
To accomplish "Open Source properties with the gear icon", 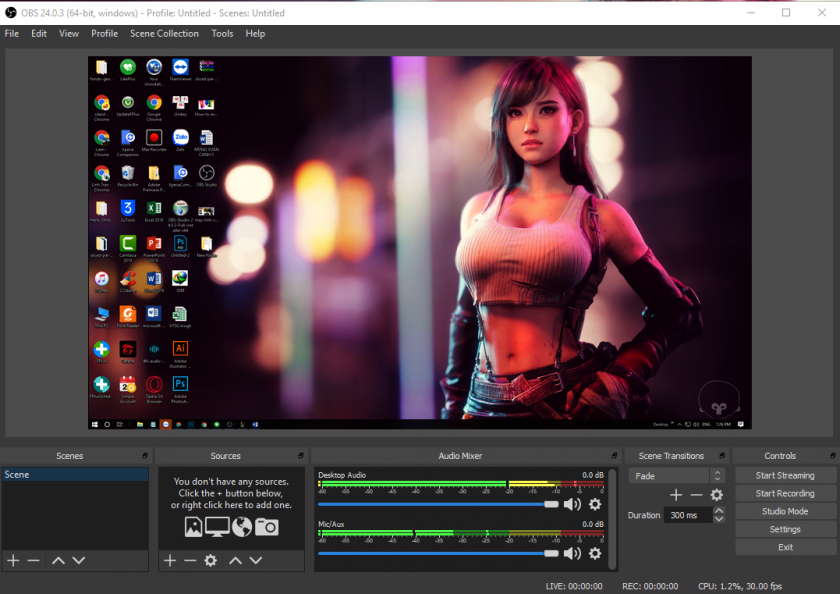I will [210, 561].
